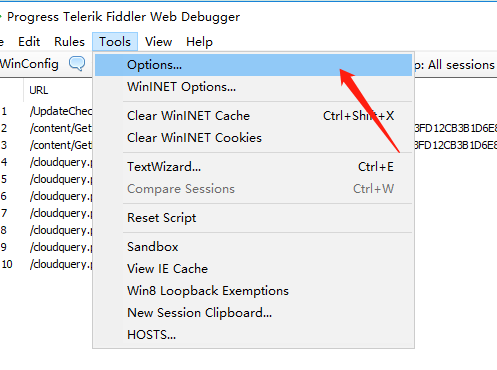Open the Help menu
Viewport: 497px width, 370px height.
pyautogui.click(x=199, y=42)
